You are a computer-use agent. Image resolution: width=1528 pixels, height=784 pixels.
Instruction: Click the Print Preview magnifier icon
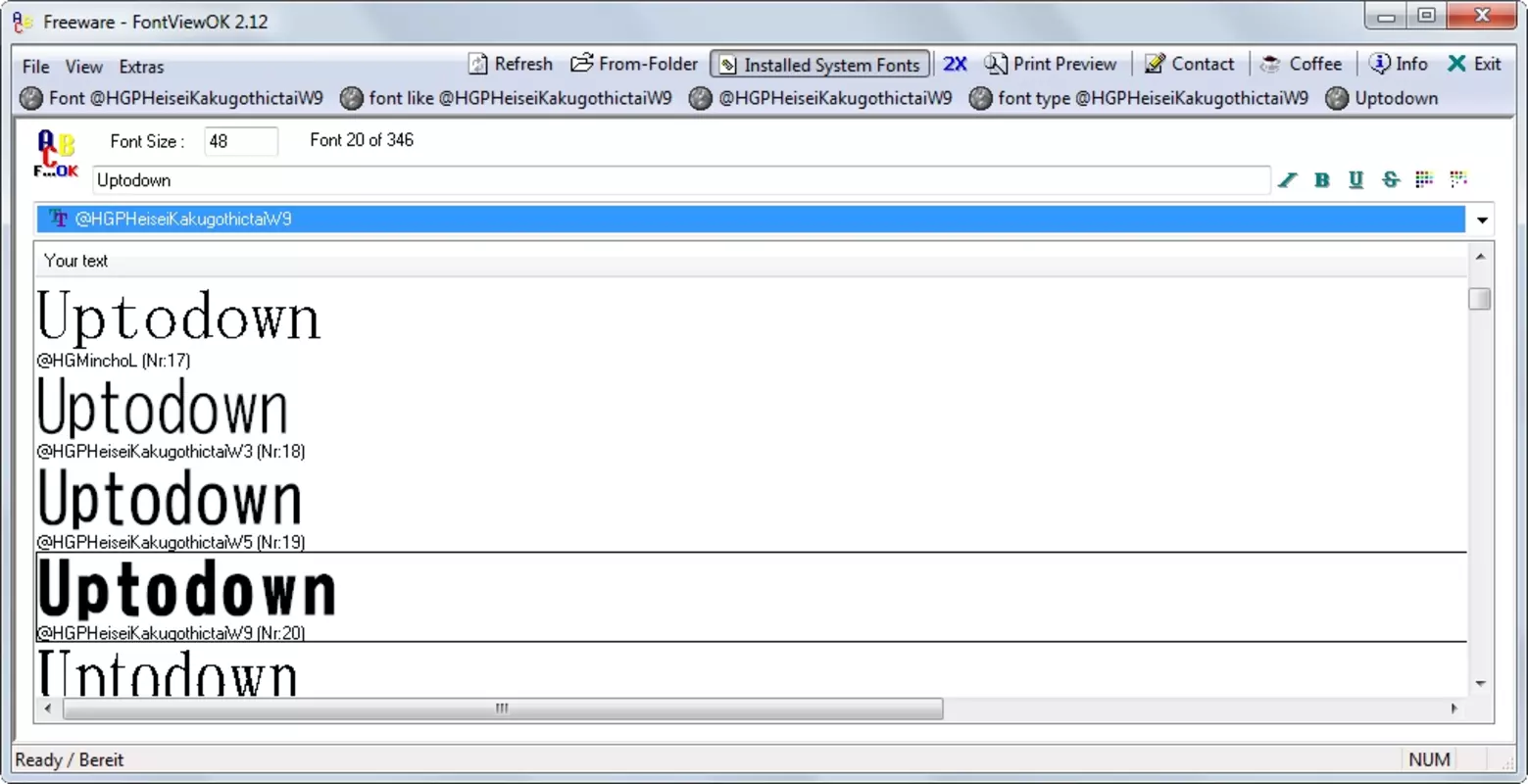coord(995,64)
